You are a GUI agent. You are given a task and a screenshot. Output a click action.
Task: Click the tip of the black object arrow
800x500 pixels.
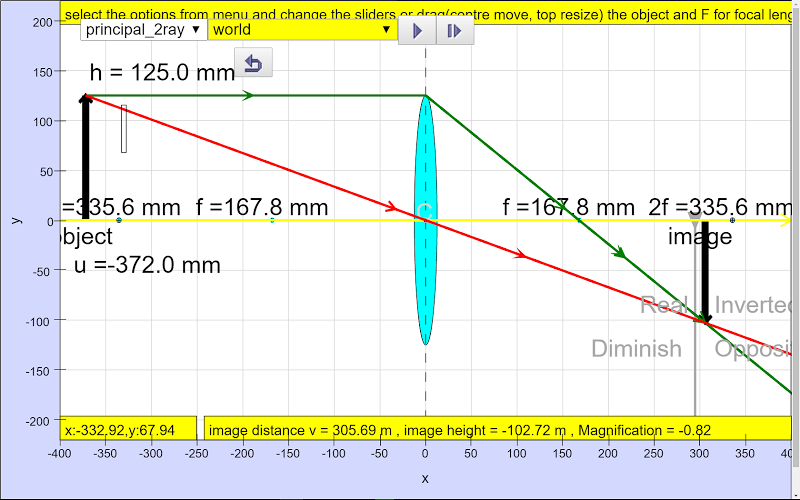click(x=85, y=97)
